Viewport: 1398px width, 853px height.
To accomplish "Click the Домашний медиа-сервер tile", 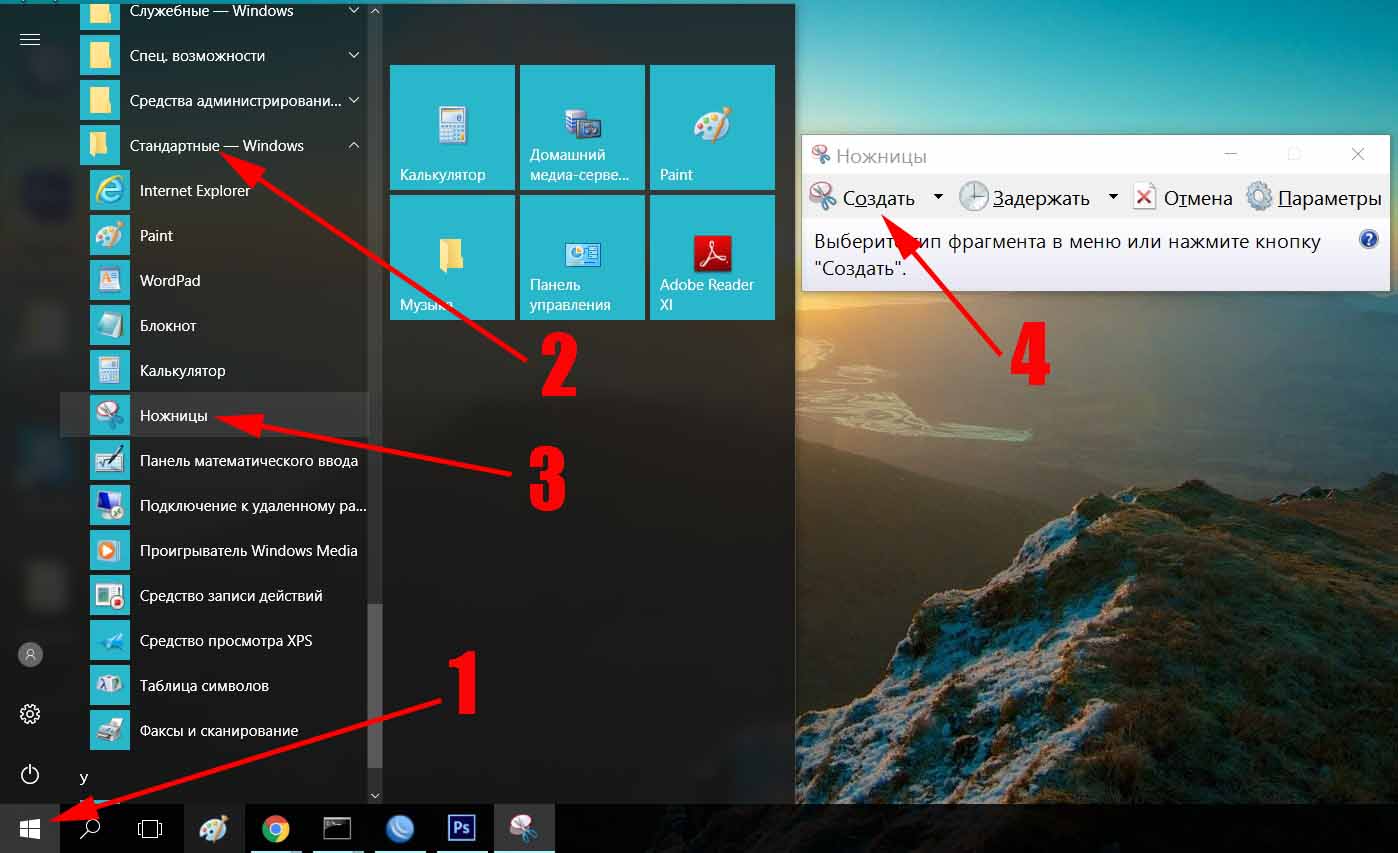I will pos(582,127).
